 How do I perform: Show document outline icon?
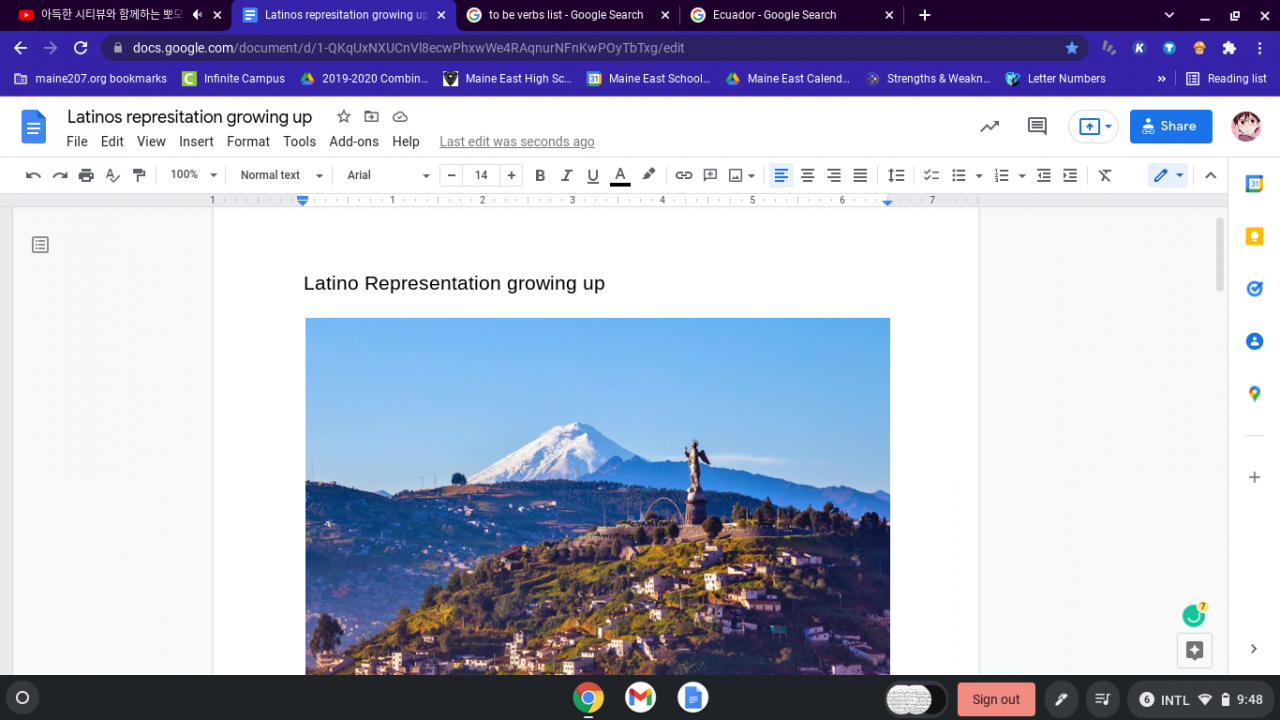pyautogui.click(x=40, y=245)
